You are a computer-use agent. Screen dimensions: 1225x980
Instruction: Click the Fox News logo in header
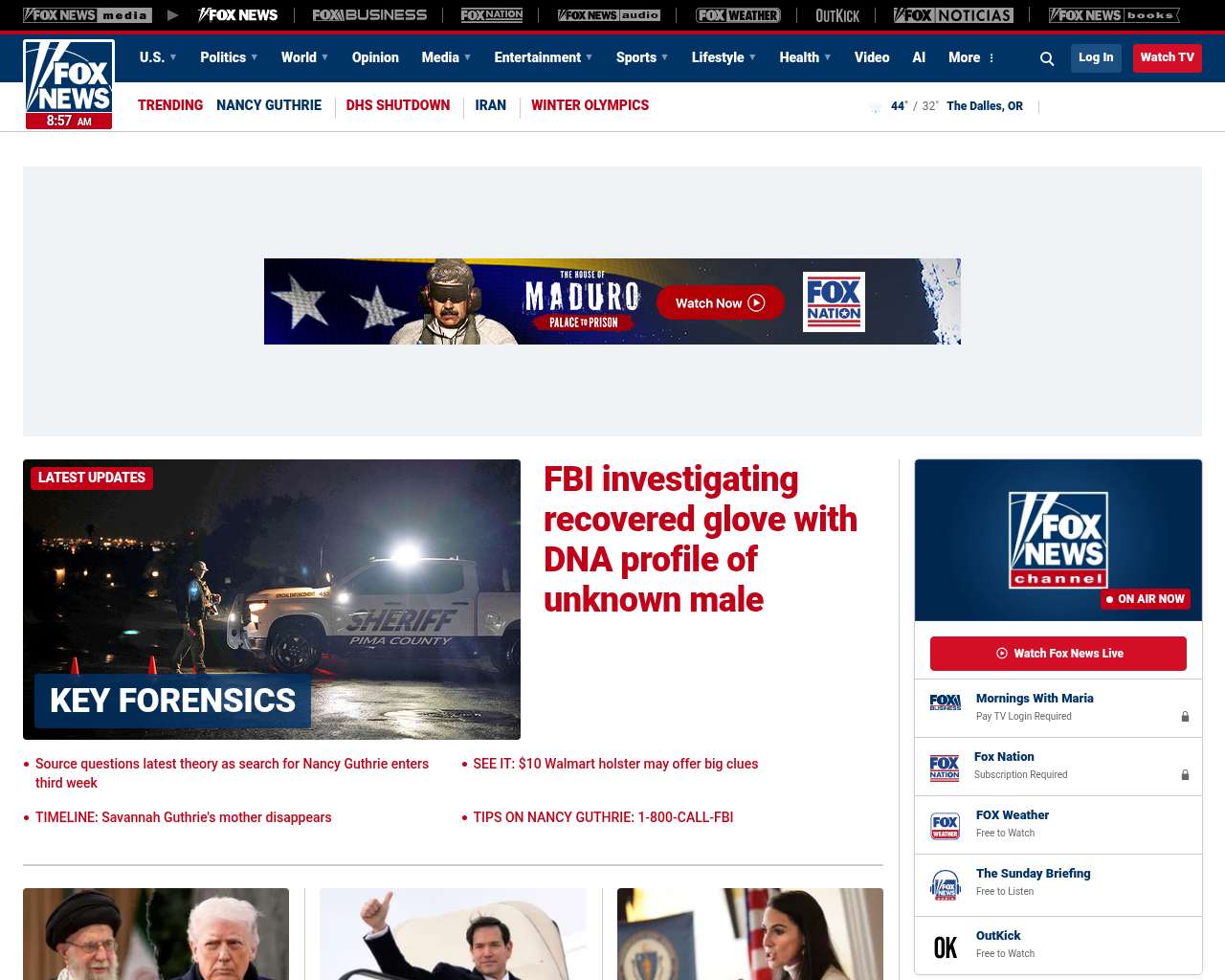coord(69,84)
